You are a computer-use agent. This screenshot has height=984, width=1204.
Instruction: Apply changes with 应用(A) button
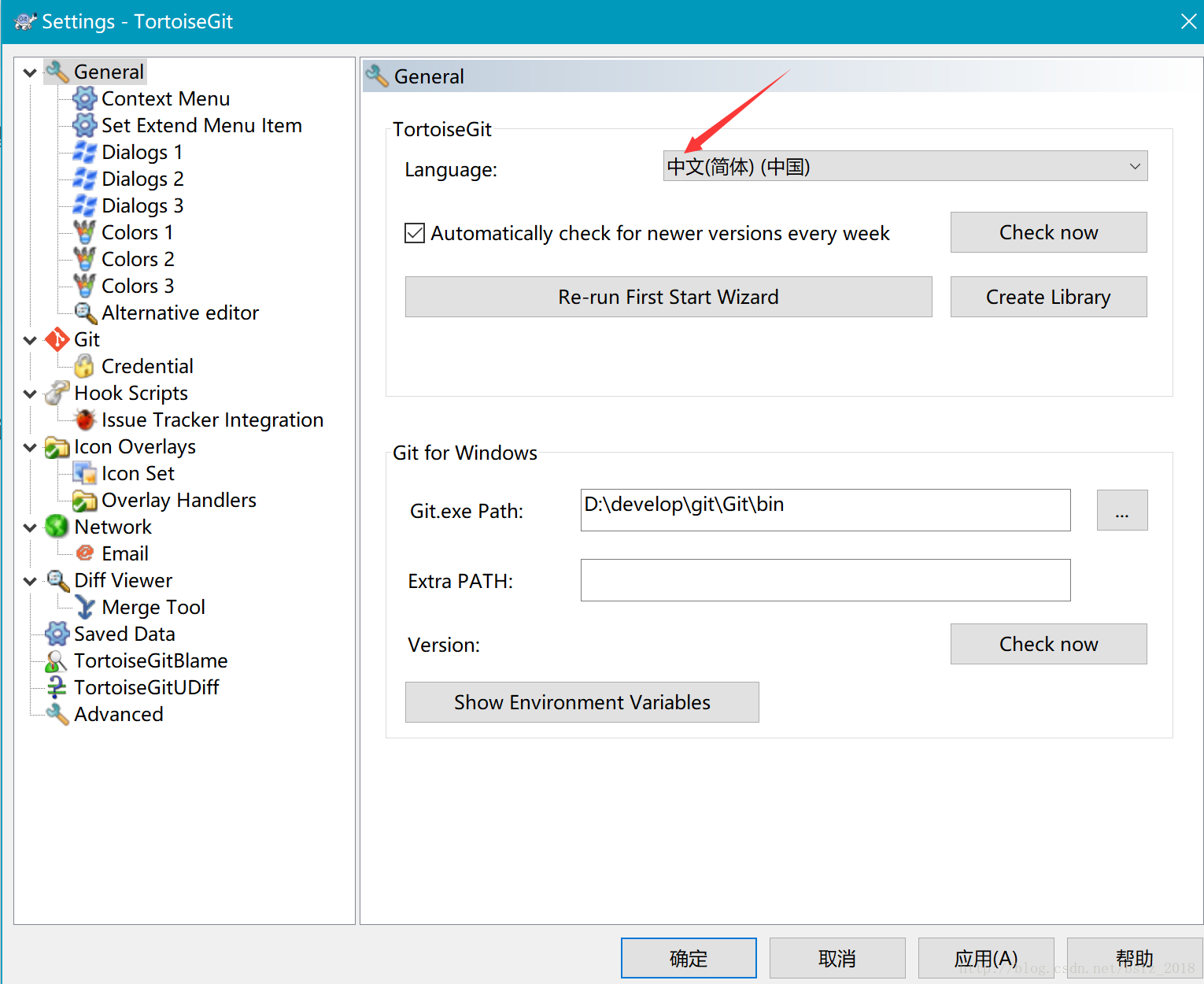[986, 958]
